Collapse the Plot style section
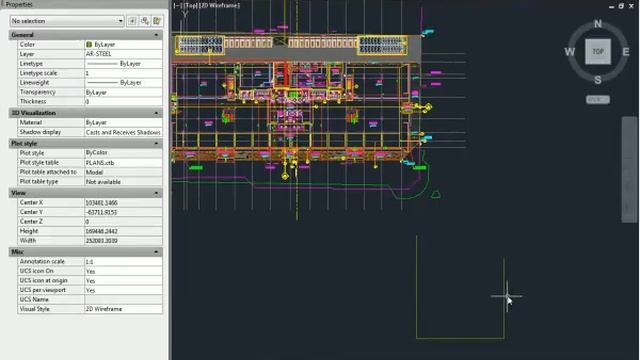Viewport: 640px width, 360px height. [x=156, y=144]
